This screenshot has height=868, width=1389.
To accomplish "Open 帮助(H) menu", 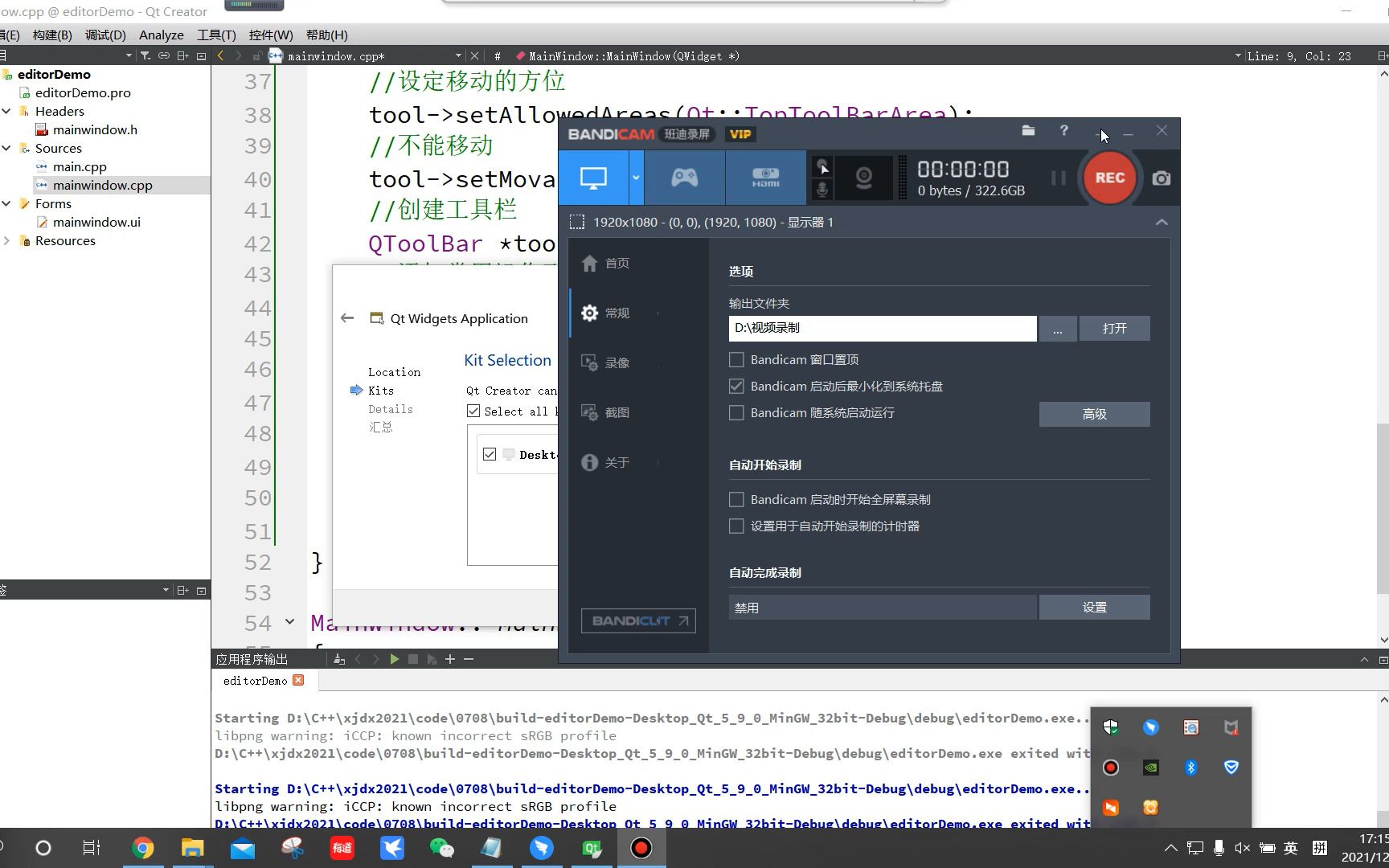I will (326, 35).
